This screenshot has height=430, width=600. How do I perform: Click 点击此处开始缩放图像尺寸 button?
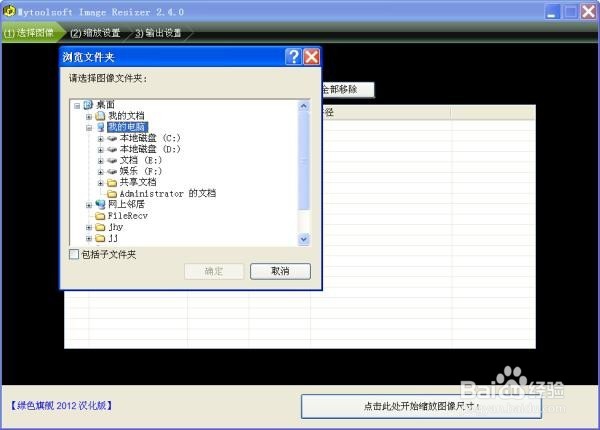click(x=421, y=406)
